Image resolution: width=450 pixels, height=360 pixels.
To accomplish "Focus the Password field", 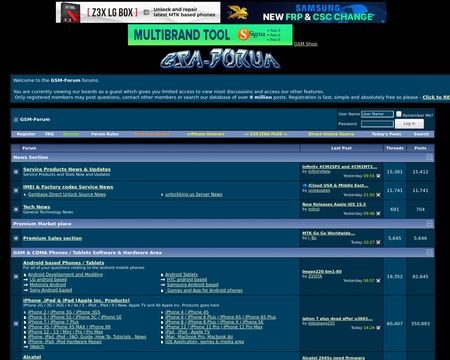I will coord(377,124).
